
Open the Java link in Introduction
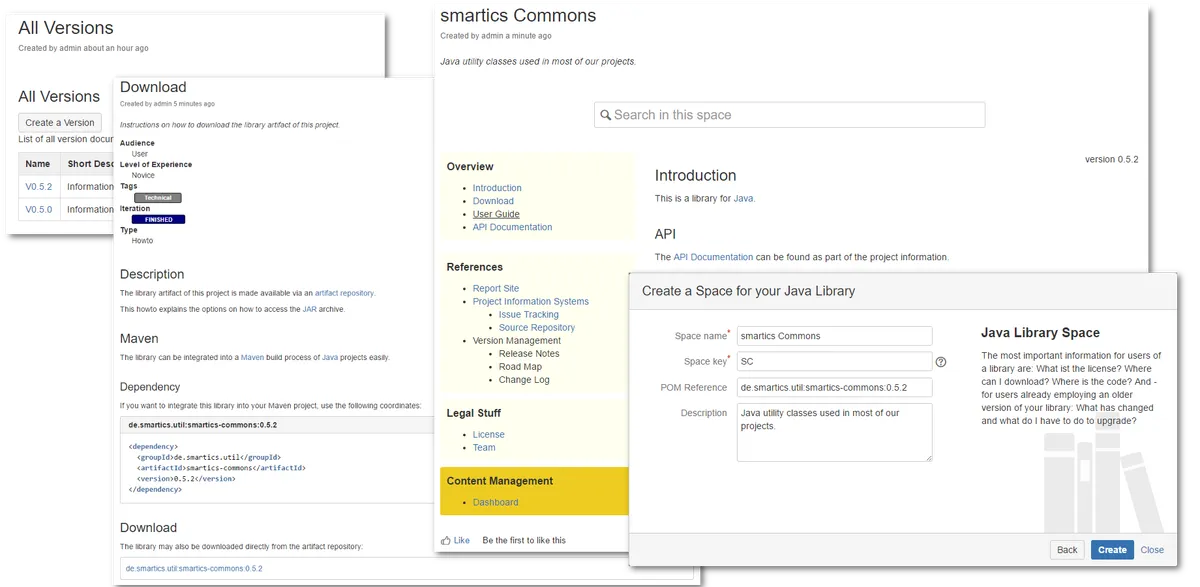pos(743,198)
